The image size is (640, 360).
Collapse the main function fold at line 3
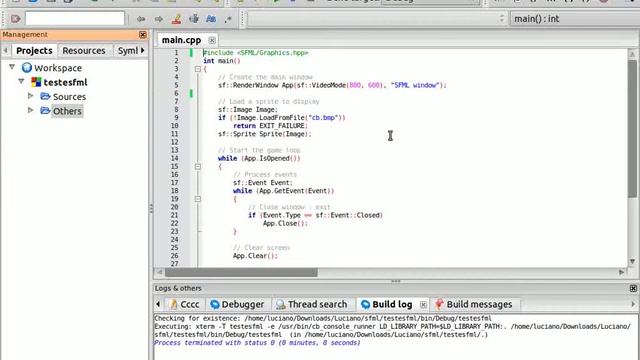click(x=198, y=69)
